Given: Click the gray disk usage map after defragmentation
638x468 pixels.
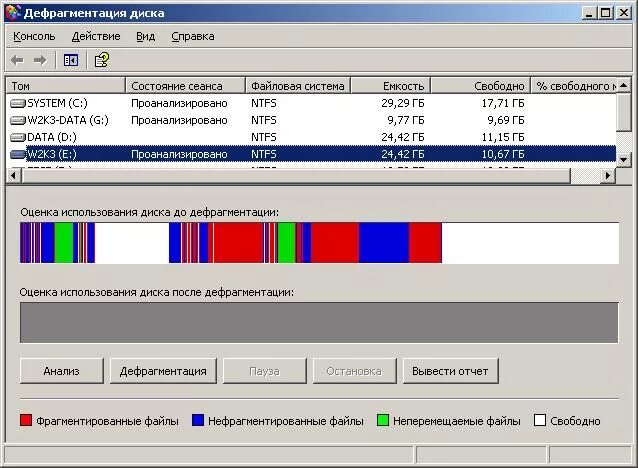Looking at the screenshot, I should [x=319, y=322].
